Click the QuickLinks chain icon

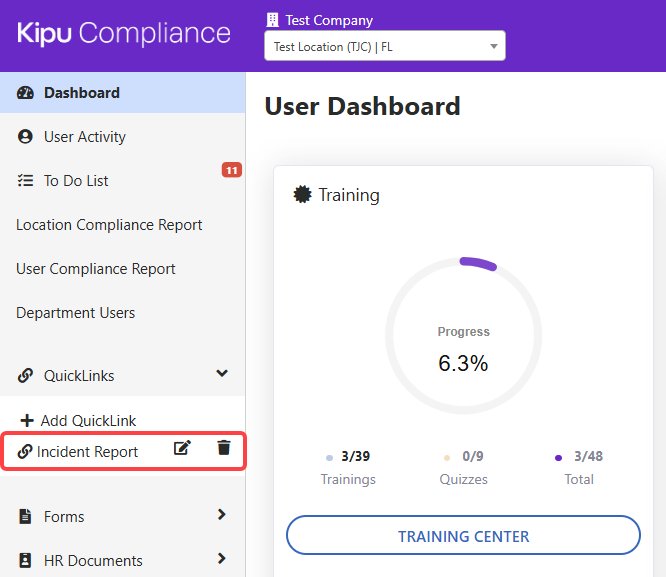click(x=26, y=376)
